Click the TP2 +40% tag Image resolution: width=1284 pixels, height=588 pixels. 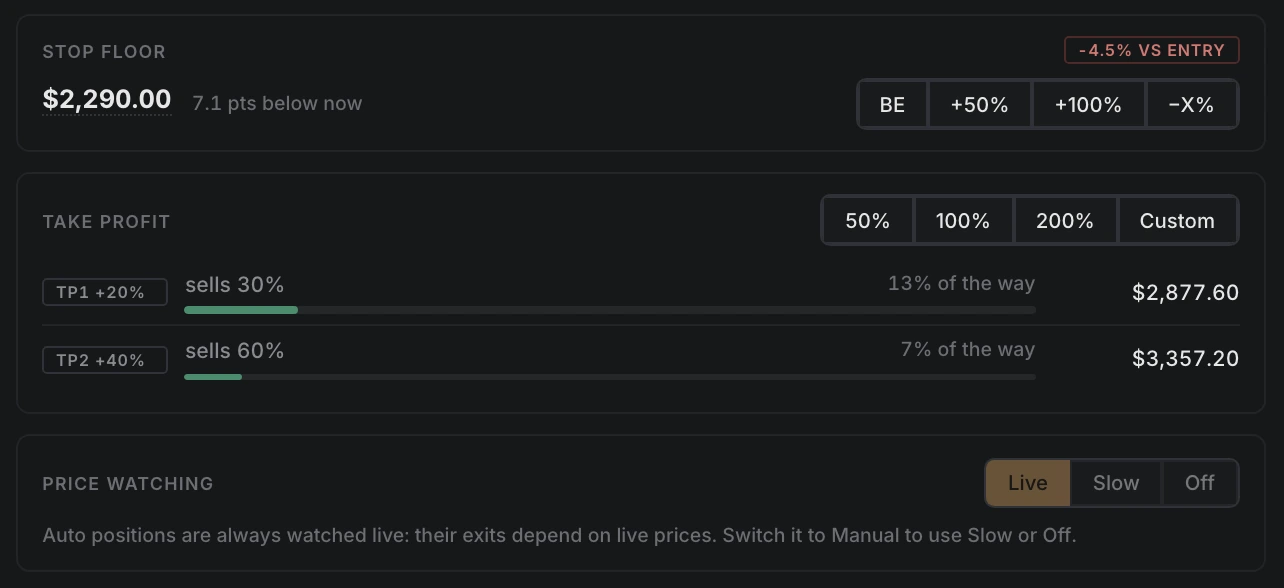104,360
